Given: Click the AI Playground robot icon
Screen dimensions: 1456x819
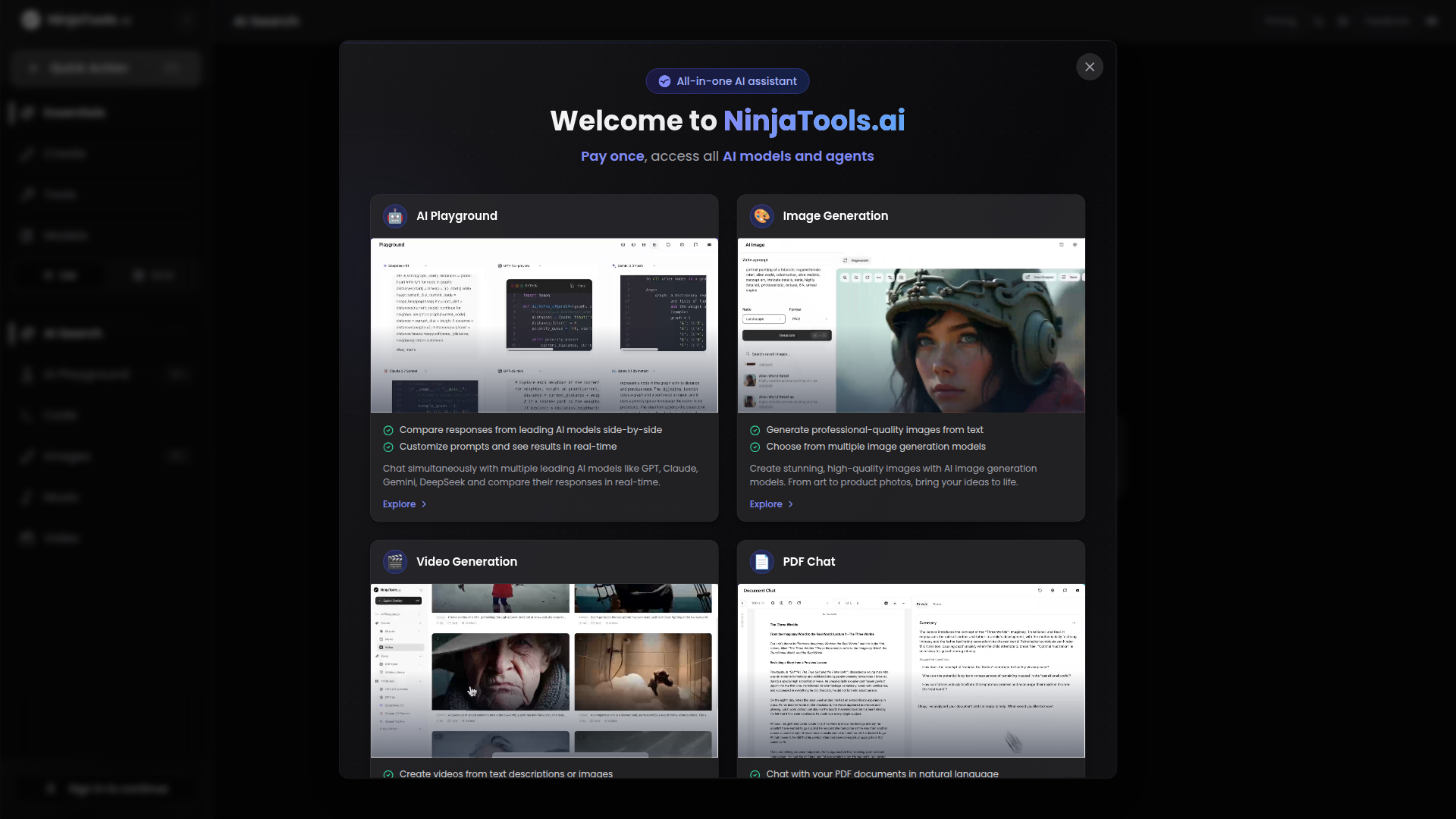Looking at the screenshot, I should pyautogui.click(x=395, y=216).
